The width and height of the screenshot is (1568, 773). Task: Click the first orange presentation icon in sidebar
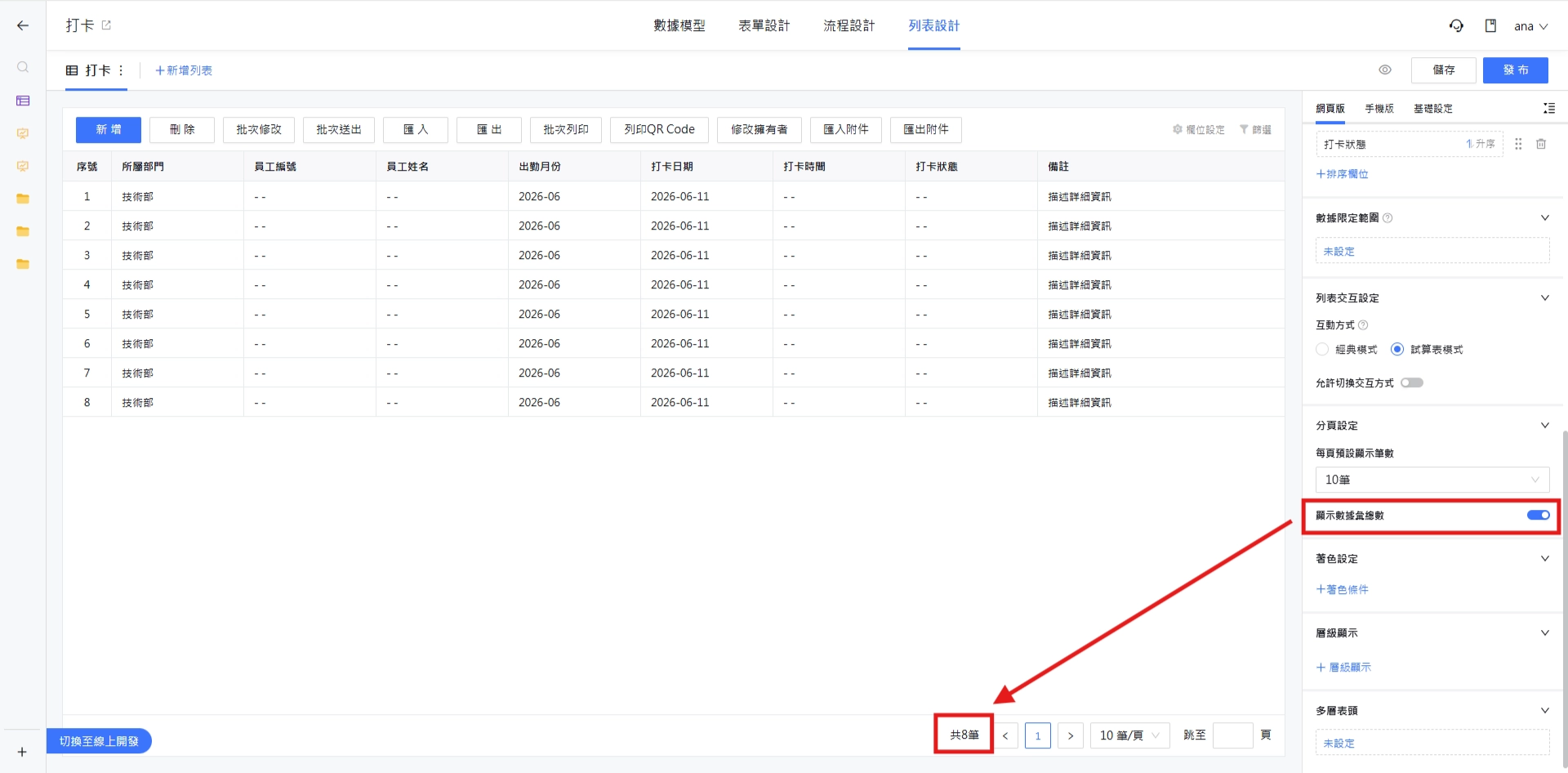(23, 133)
